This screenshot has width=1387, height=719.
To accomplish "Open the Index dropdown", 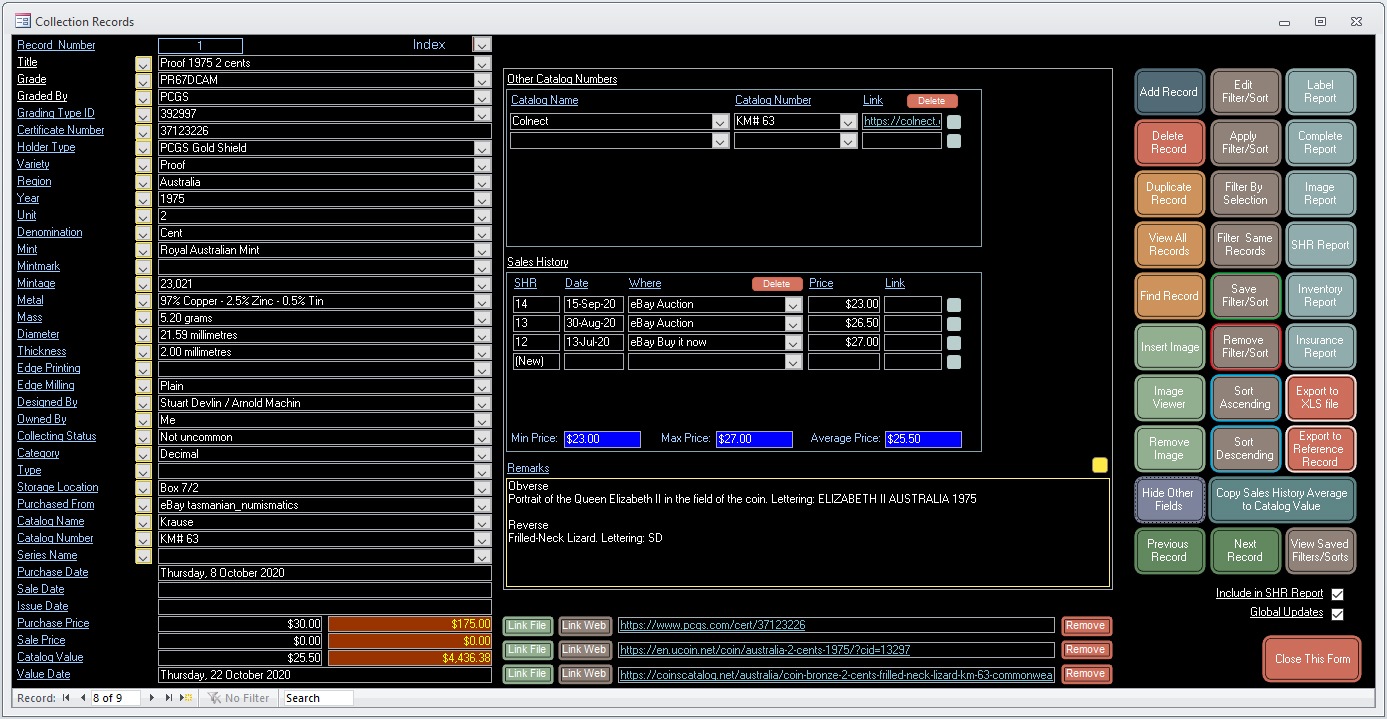I will click(x=482, y=45).
